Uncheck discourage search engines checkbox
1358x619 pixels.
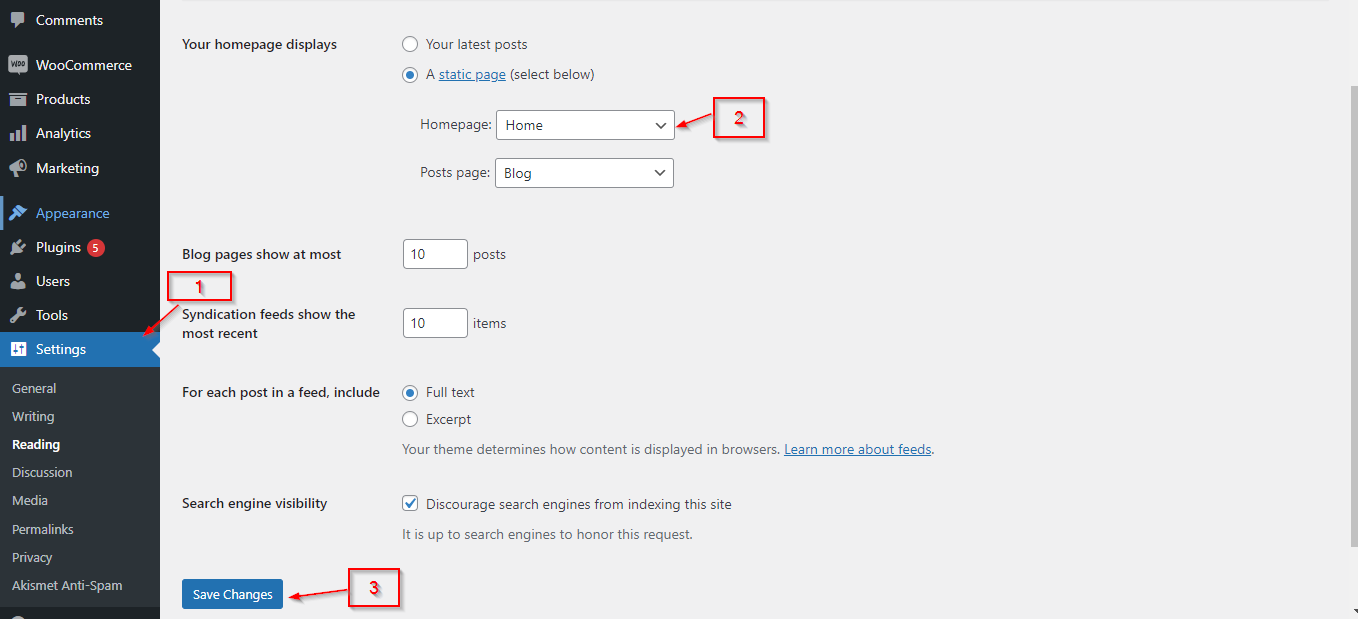coord(410,504)
